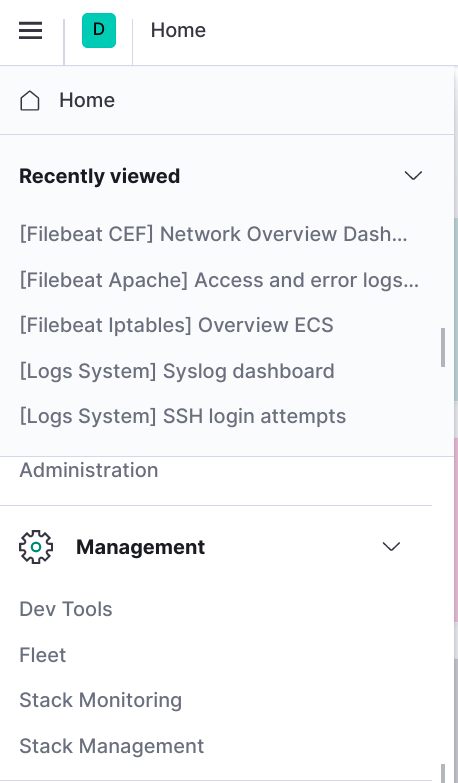
Task: Click the Management section heading
Action: tap(140, 547)
